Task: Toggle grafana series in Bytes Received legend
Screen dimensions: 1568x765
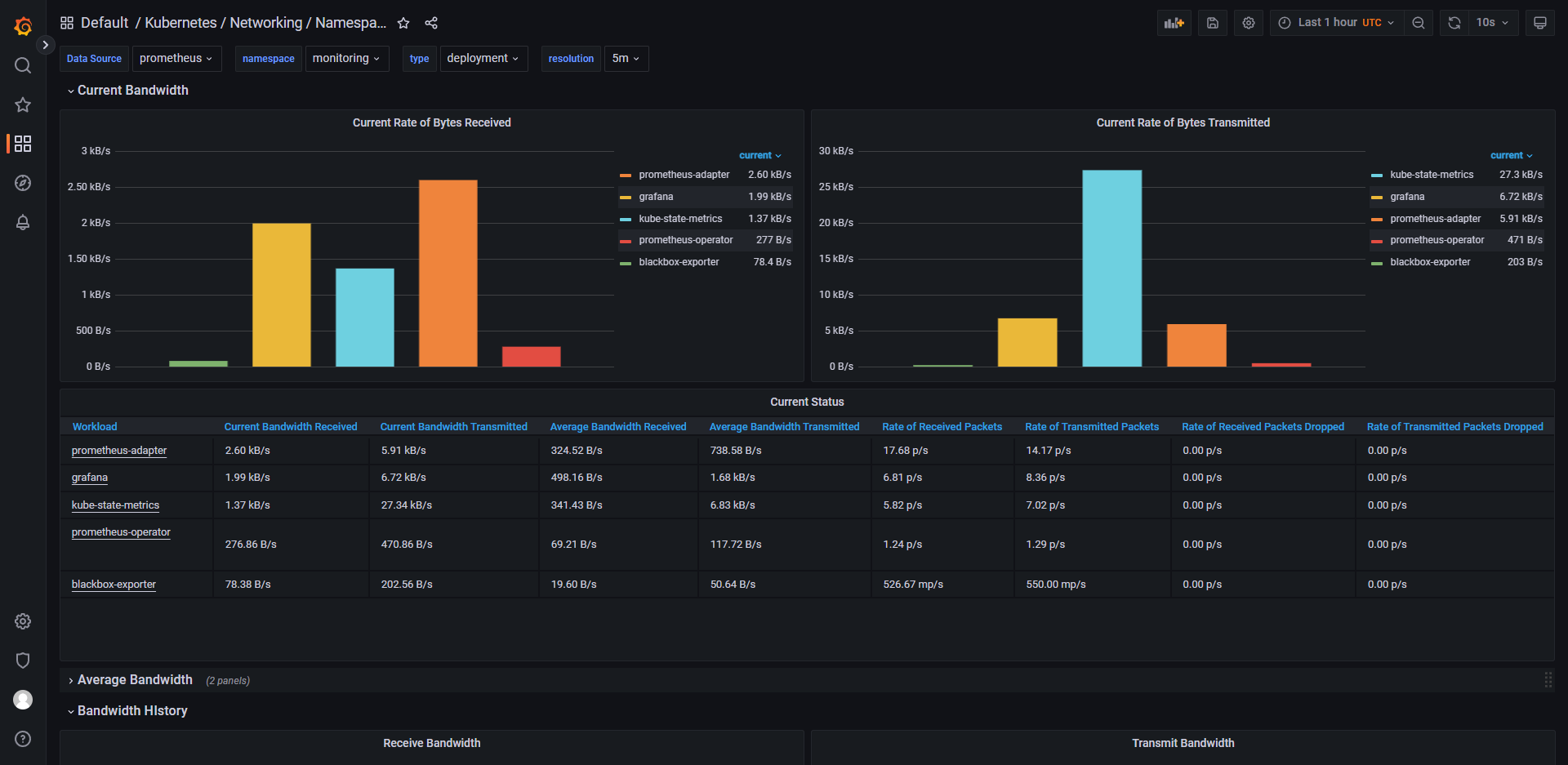Action: point(656,197)
